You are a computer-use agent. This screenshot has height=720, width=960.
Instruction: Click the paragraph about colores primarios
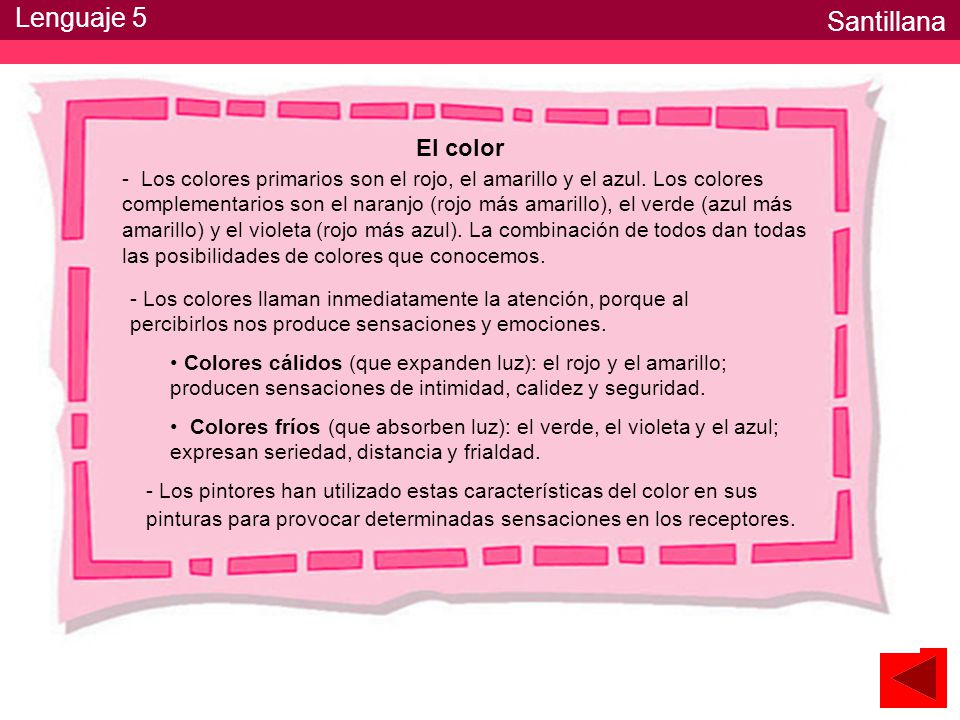point(464,217)
